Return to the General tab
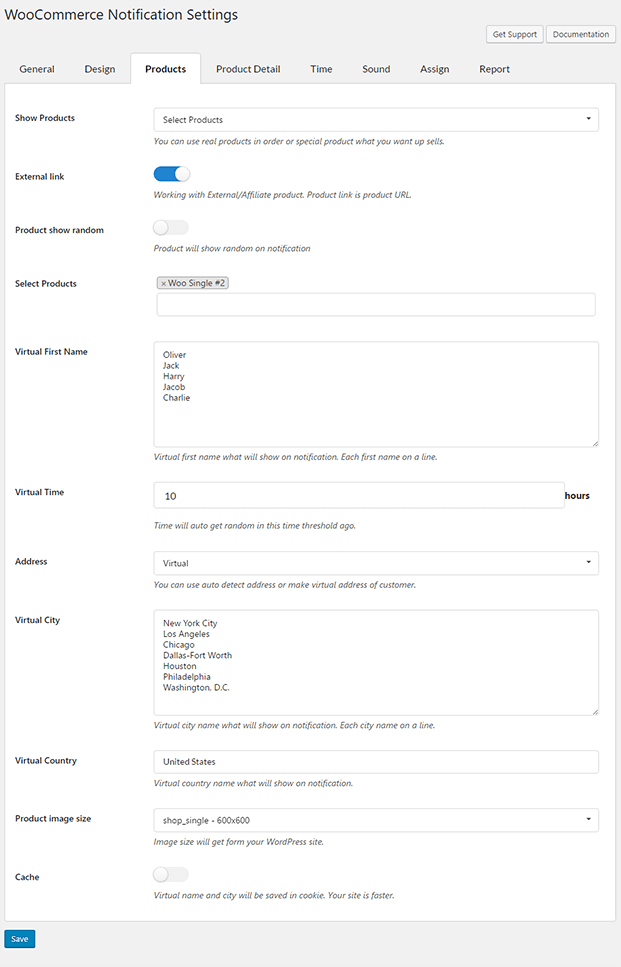The image size is (621, 967). coord(37,69)
